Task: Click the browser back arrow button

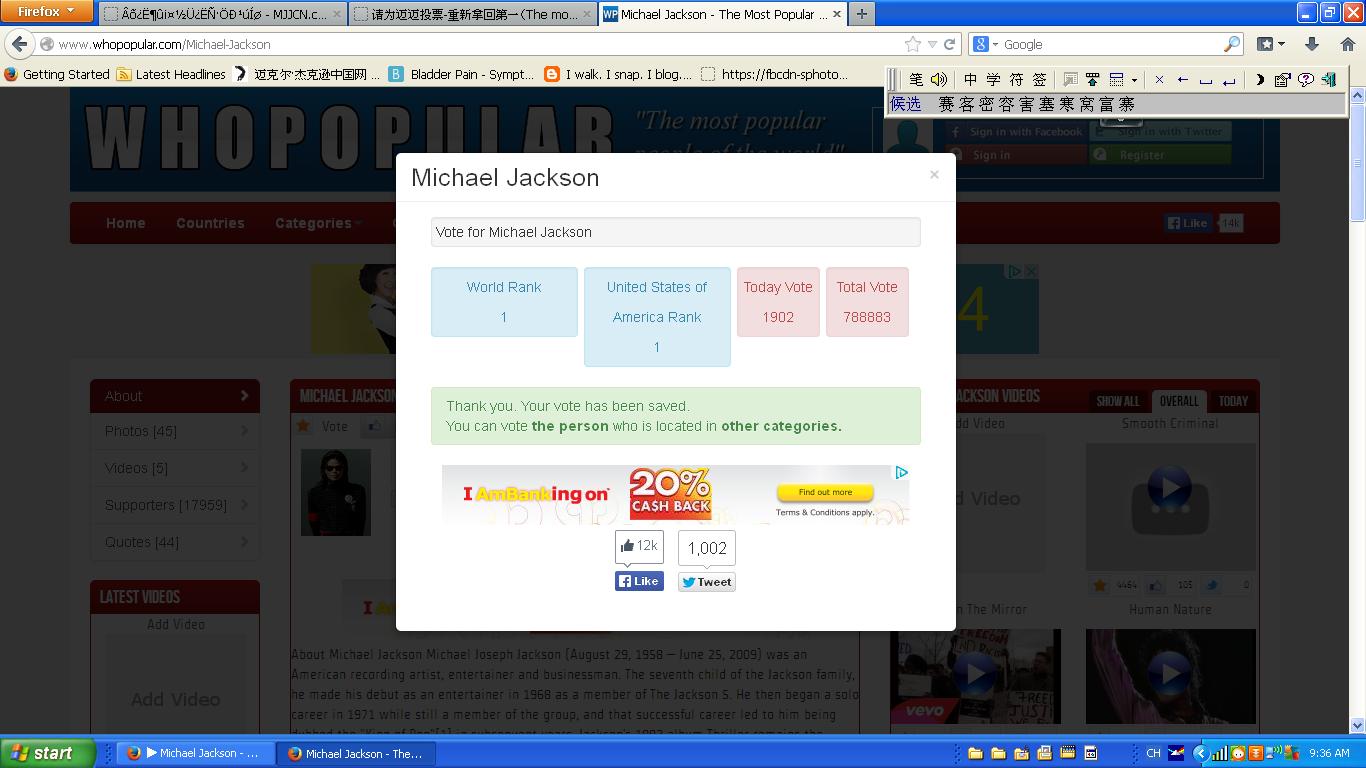Action: (x=20, y=44)
